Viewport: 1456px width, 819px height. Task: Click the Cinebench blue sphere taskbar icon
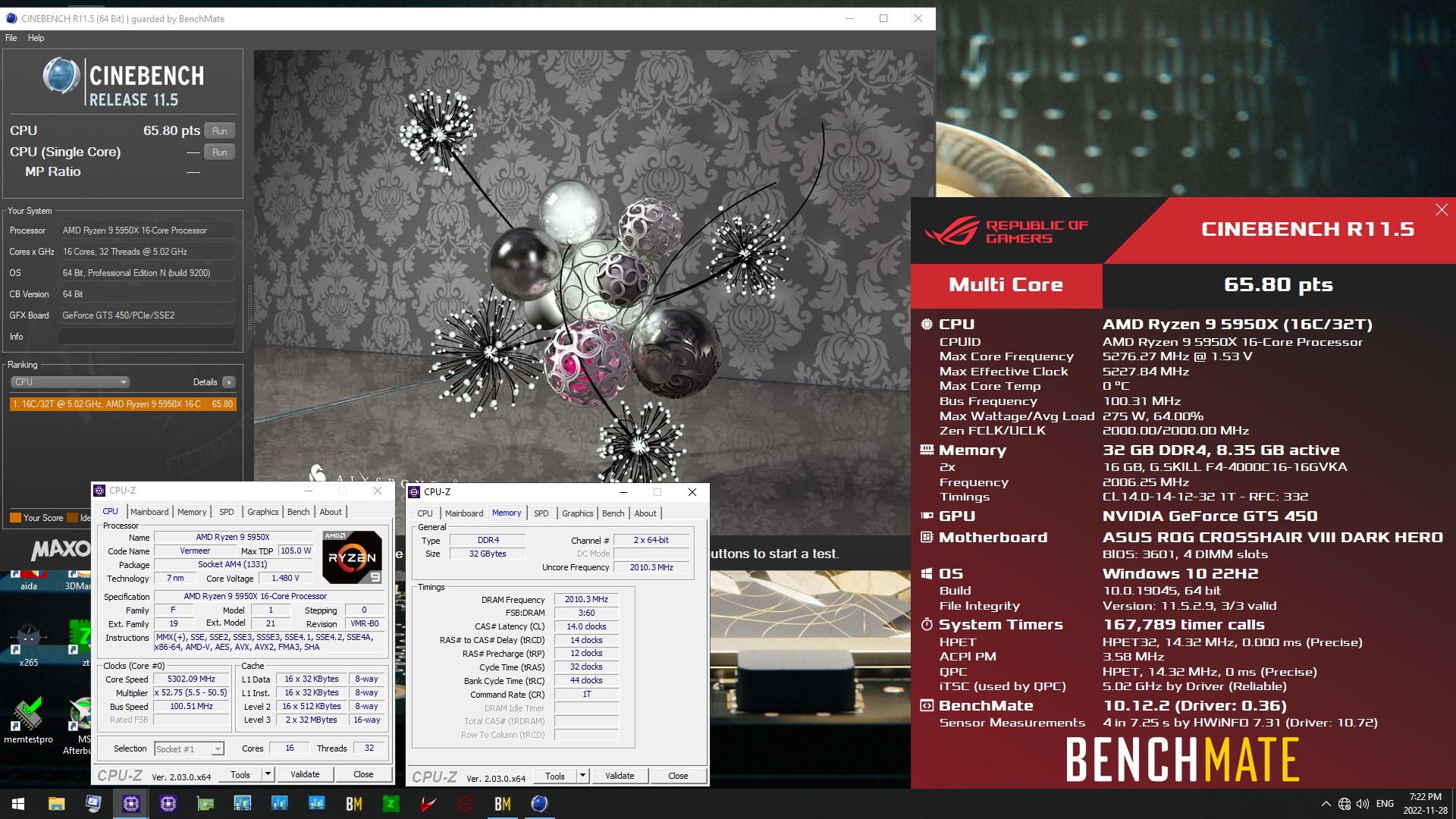(x=539, y=804)
